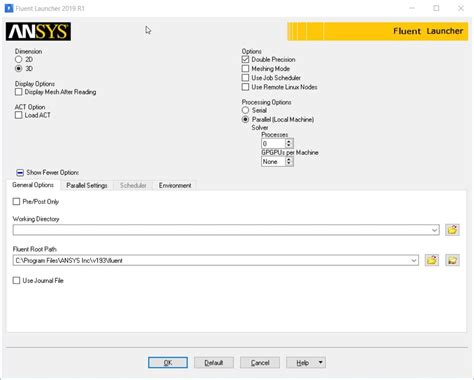Maximize the Fluent Launcher window
The width and height of the screenshot is (474, 380).
pos(436,8)
